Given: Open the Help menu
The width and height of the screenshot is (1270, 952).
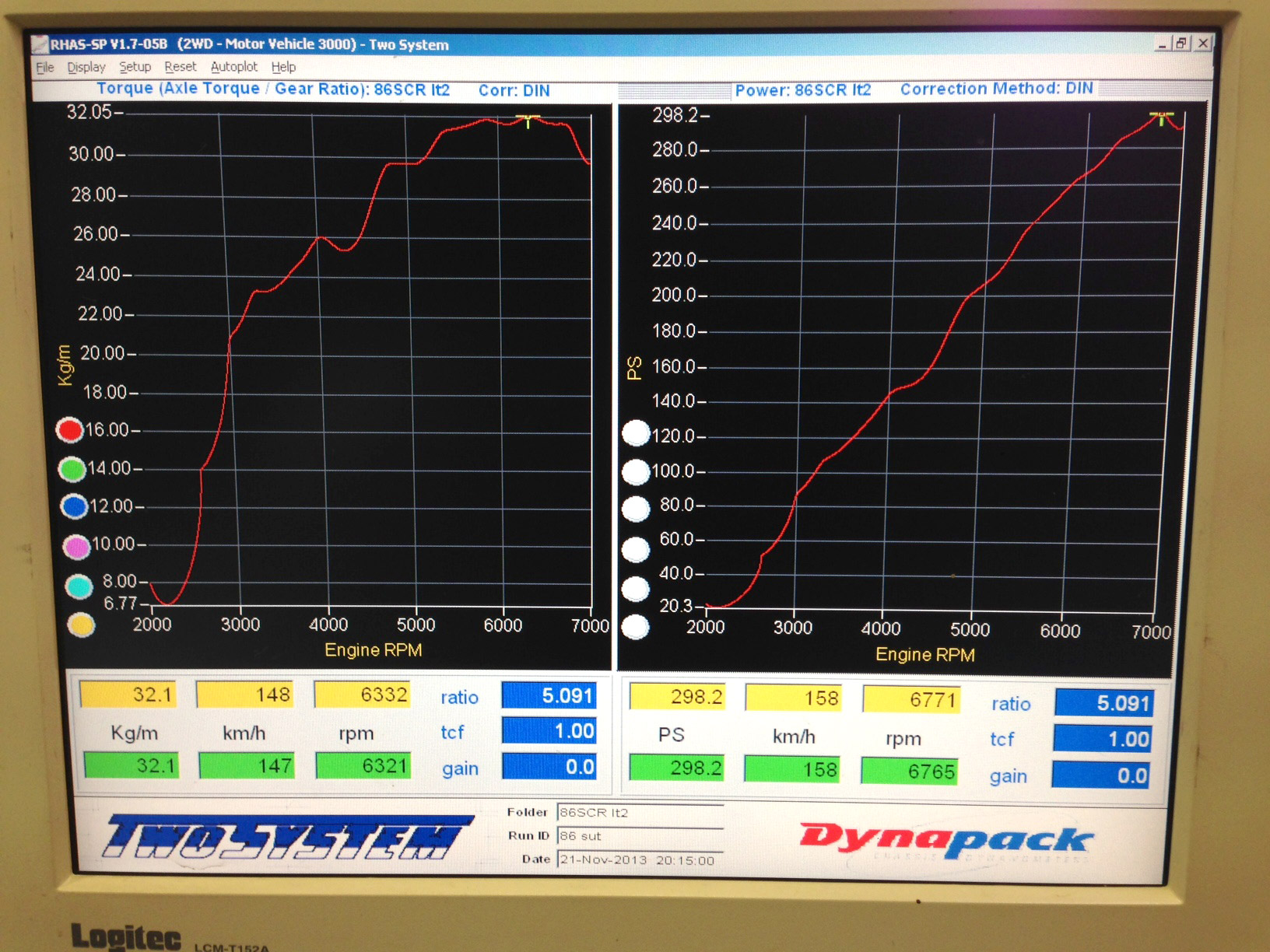Looking at the screenshot, I should point(283,67).
